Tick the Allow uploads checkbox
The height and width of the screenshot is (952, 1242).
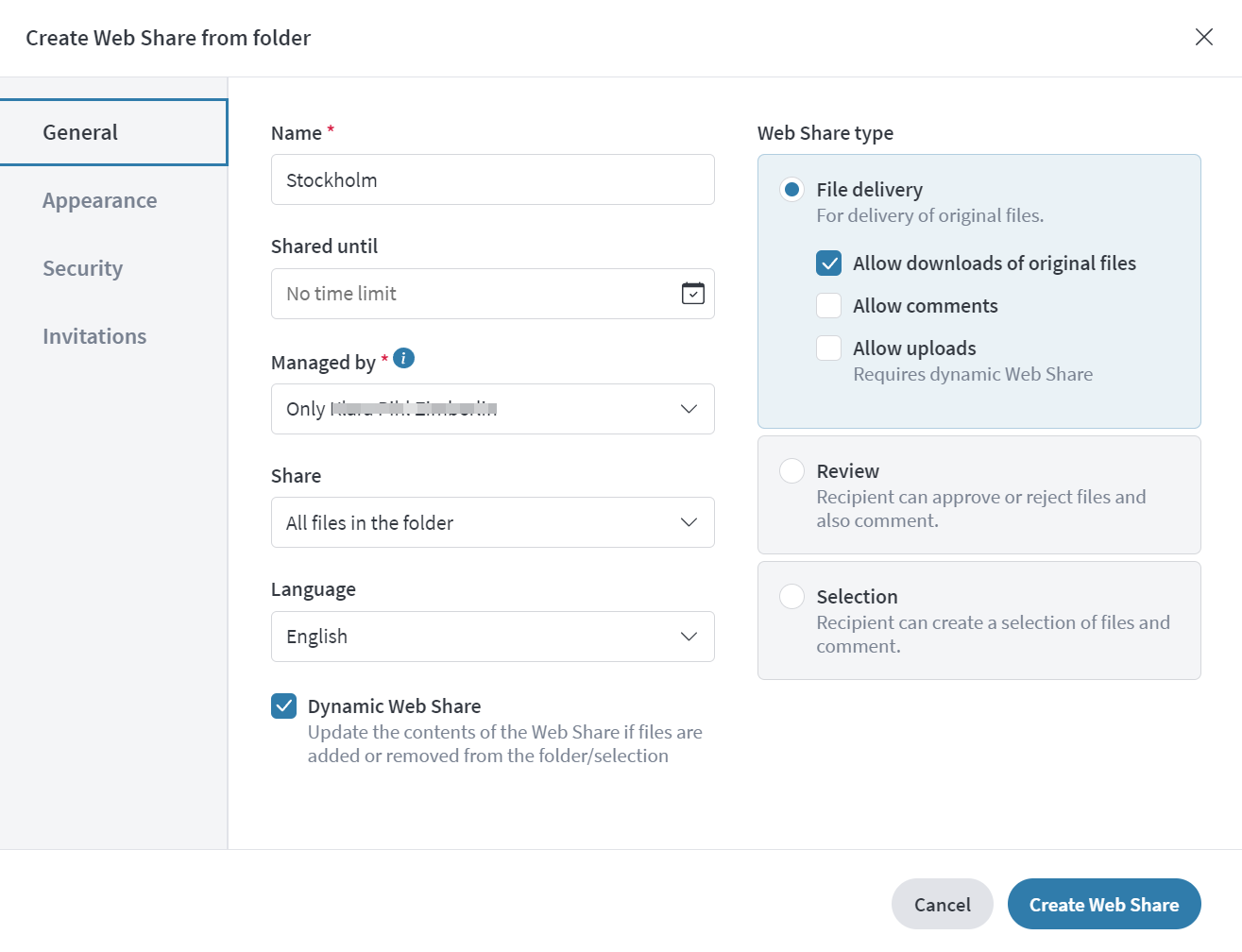[828, 348]
